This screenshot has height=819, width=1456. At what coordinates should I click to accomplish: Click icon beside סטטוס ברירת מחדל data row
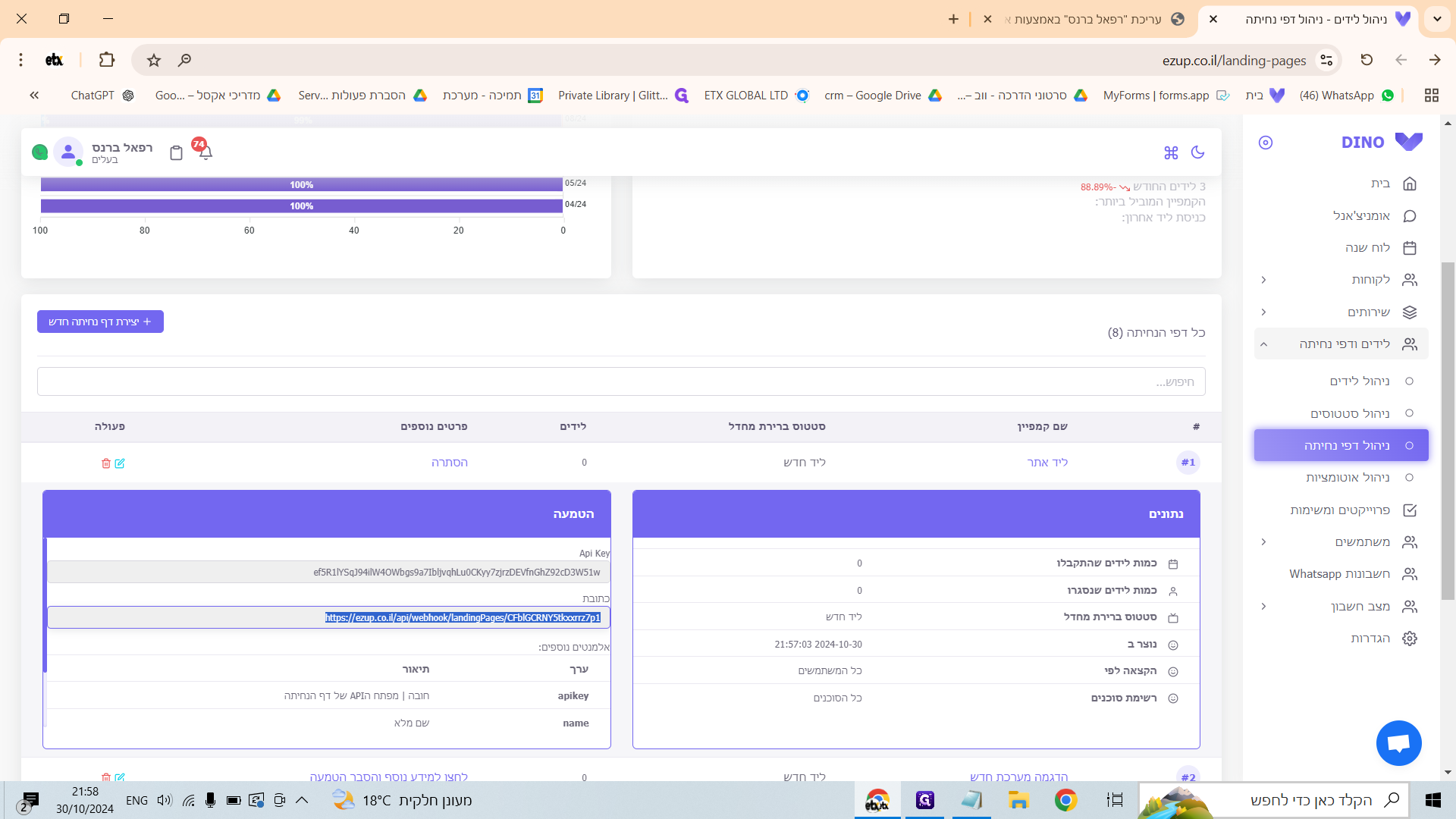coord(1173,617)
